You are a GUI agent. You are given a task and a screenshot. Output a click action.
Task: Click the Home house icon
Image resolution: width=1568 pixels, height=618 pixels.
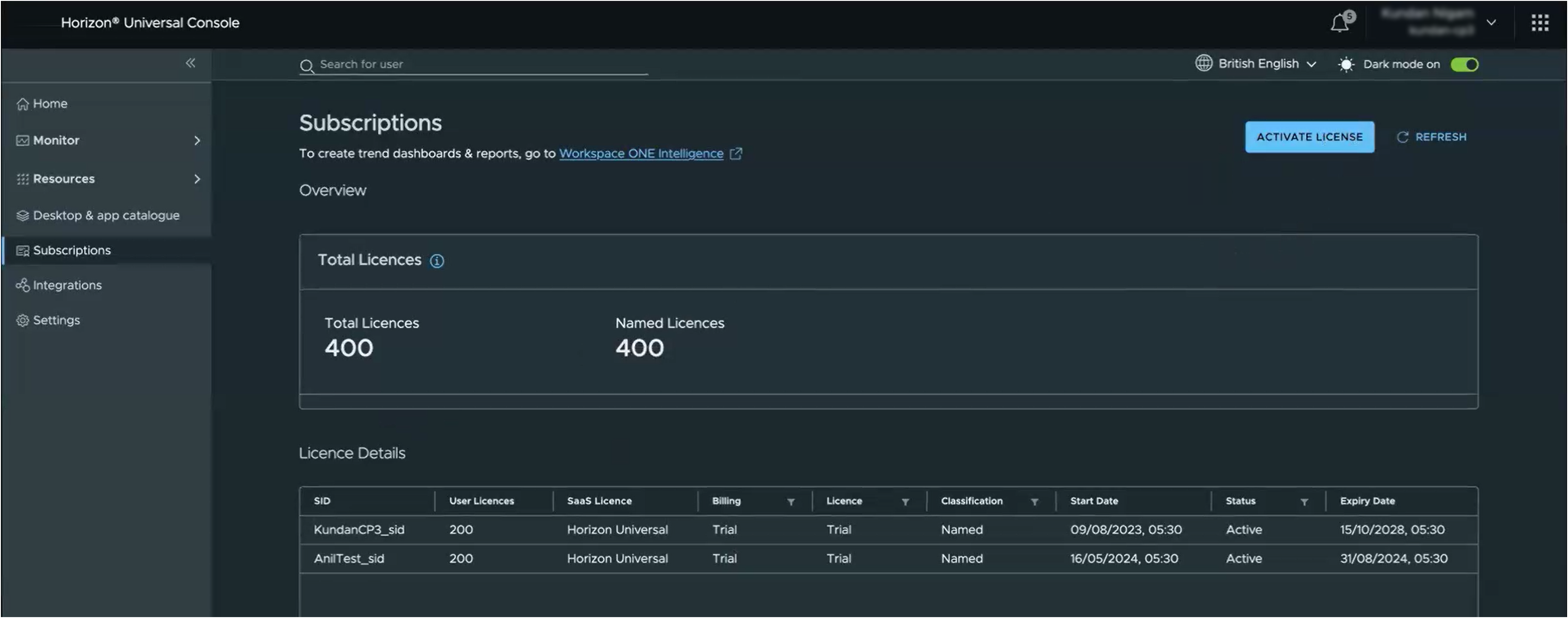23,104
